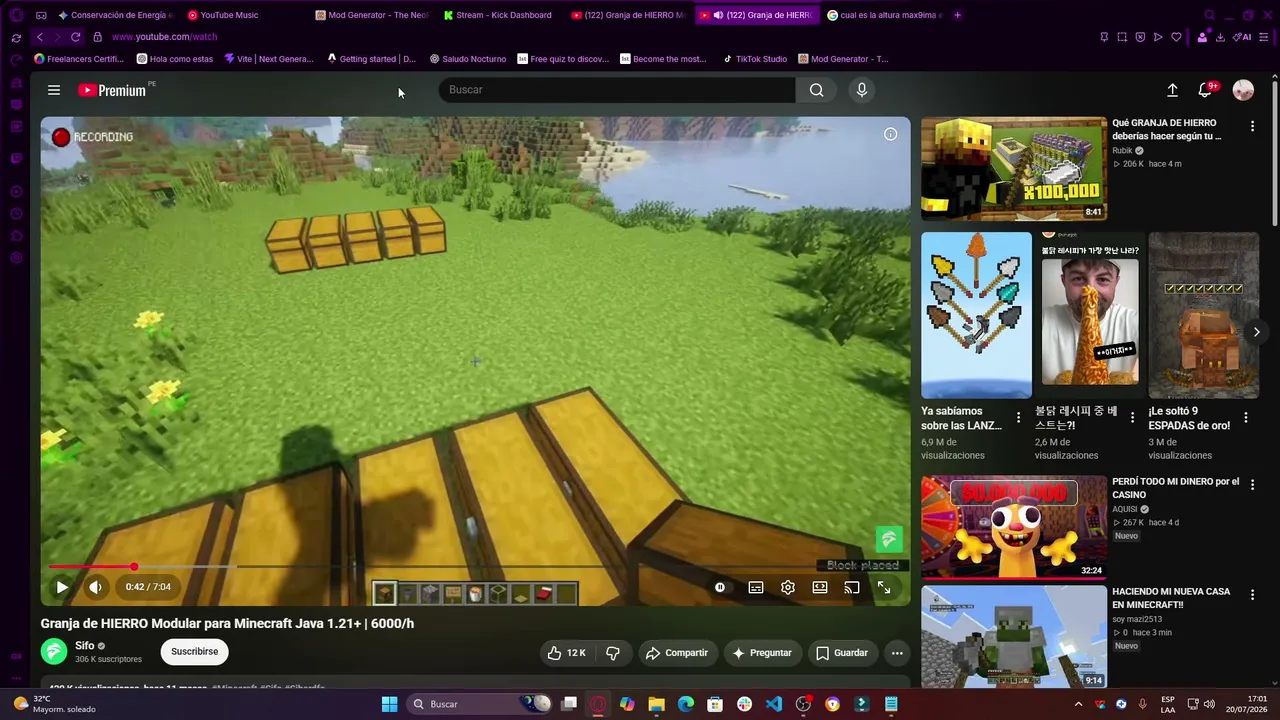The width and height of the screenshot is (1280, 720).
Task: Click the Preguntar button
Action: click(762, 653)
